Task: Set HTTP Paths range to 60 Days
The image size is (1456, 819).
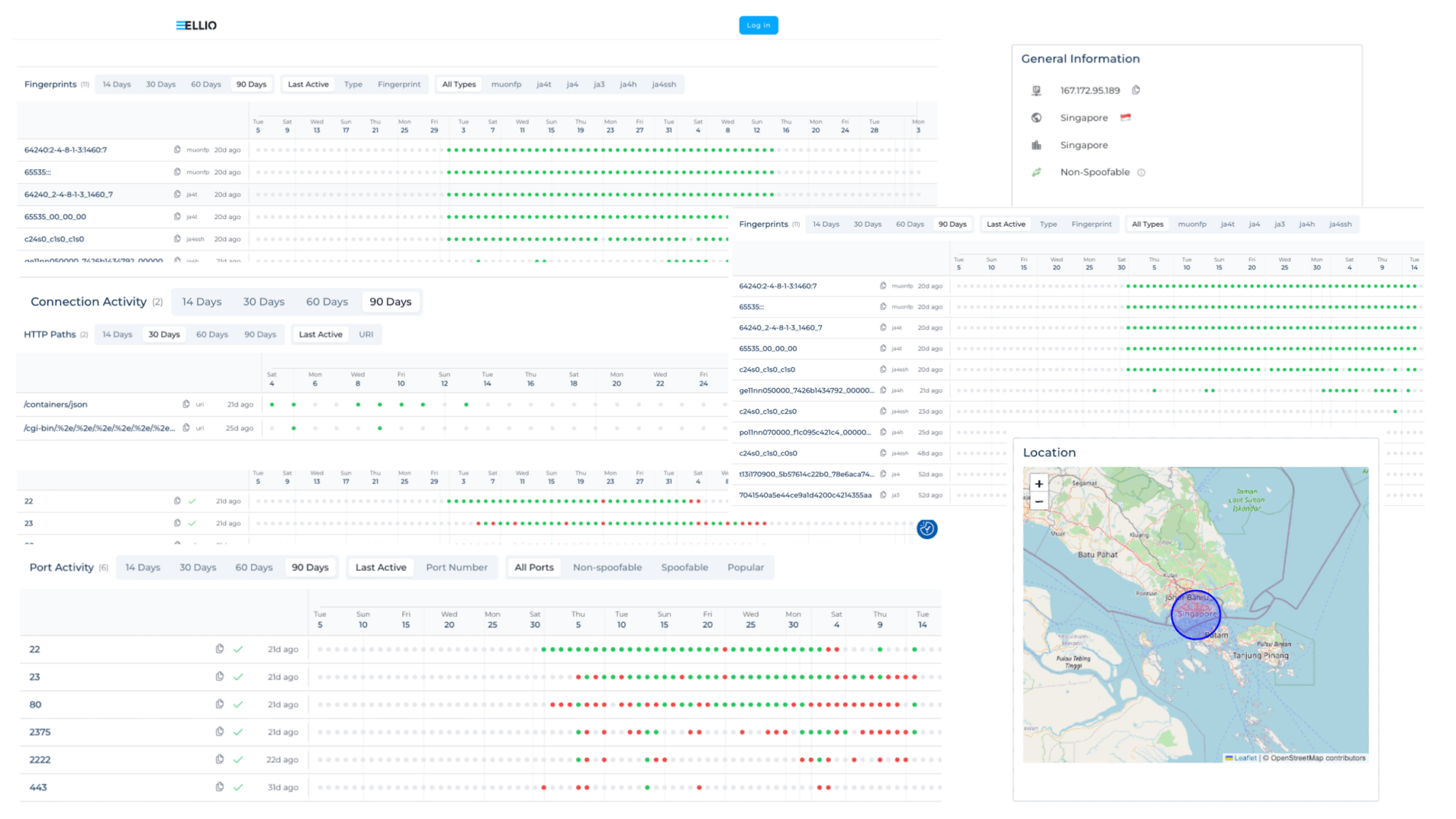Action: (x=212, y=335)
